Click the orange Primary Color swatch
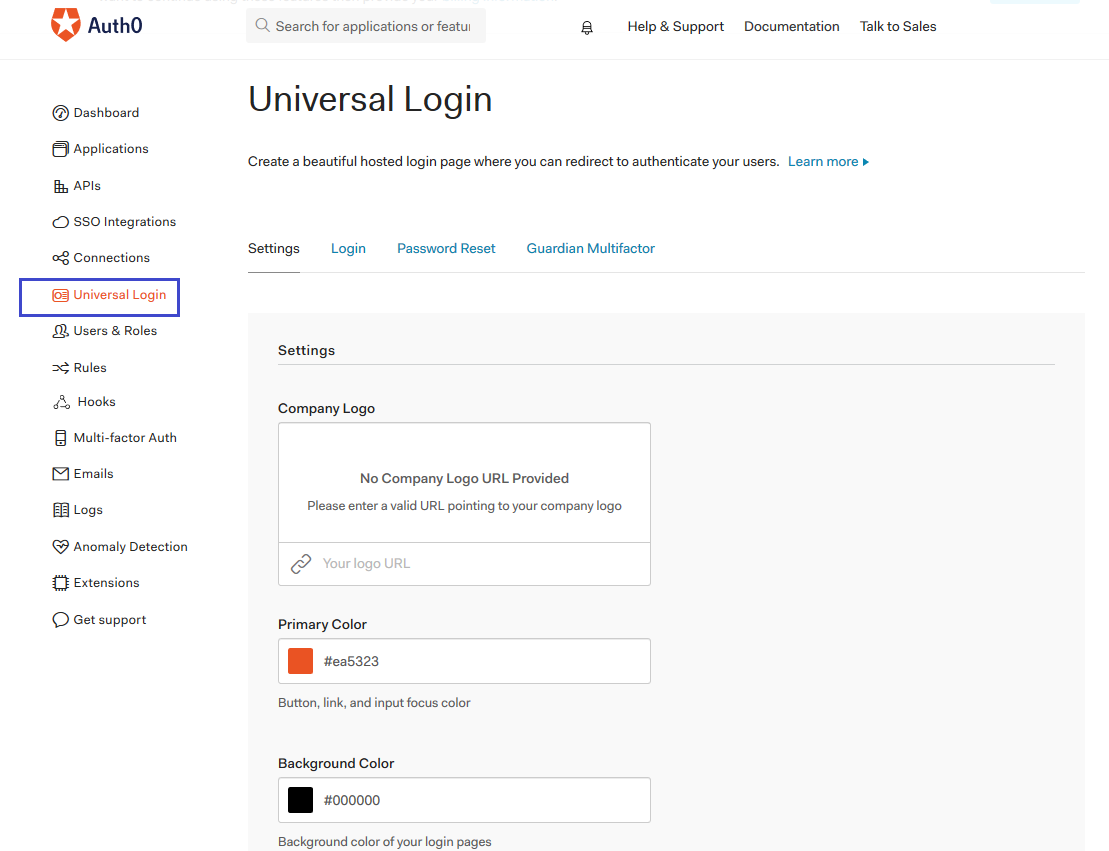1109x851 pixels. coord(301,661)
